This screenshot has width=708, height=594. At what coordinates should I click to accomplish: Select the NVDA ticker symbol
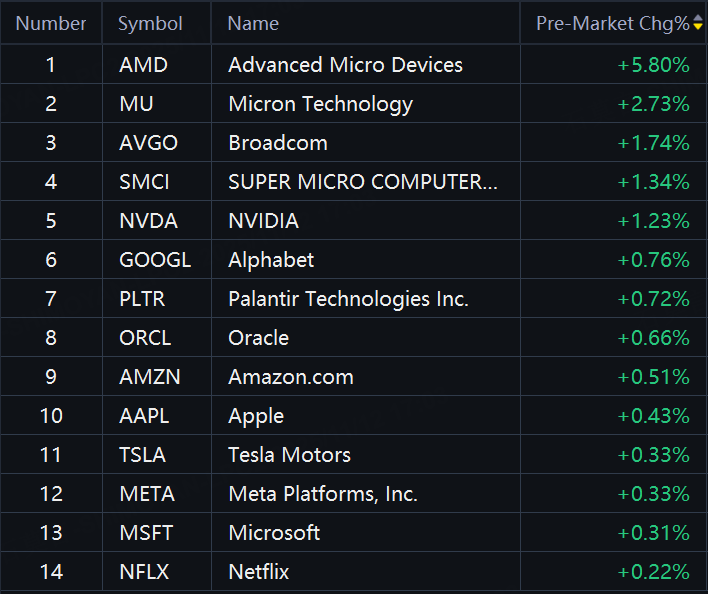tap(146, 221)
